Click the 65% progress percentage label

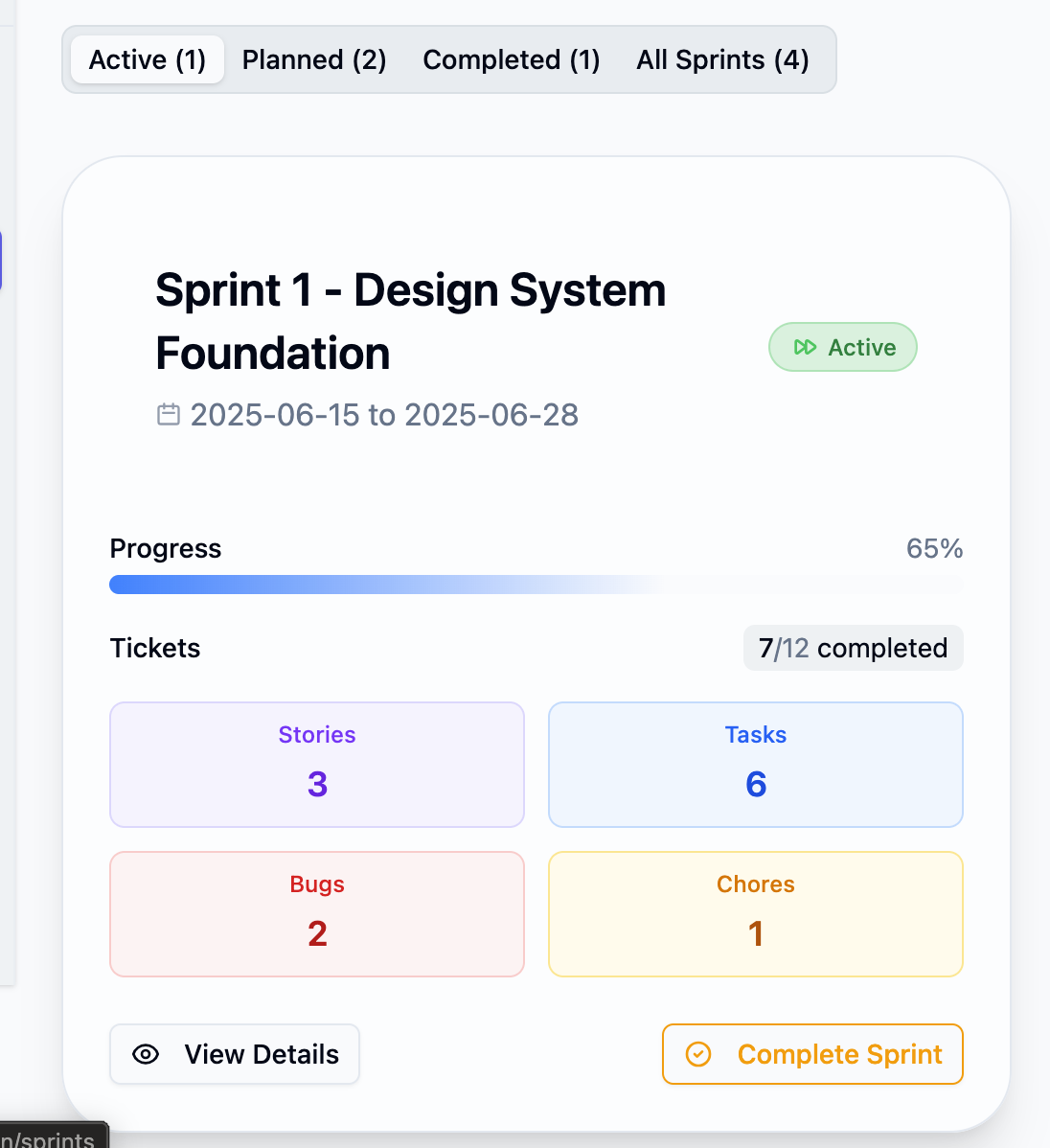click(934, 548)
